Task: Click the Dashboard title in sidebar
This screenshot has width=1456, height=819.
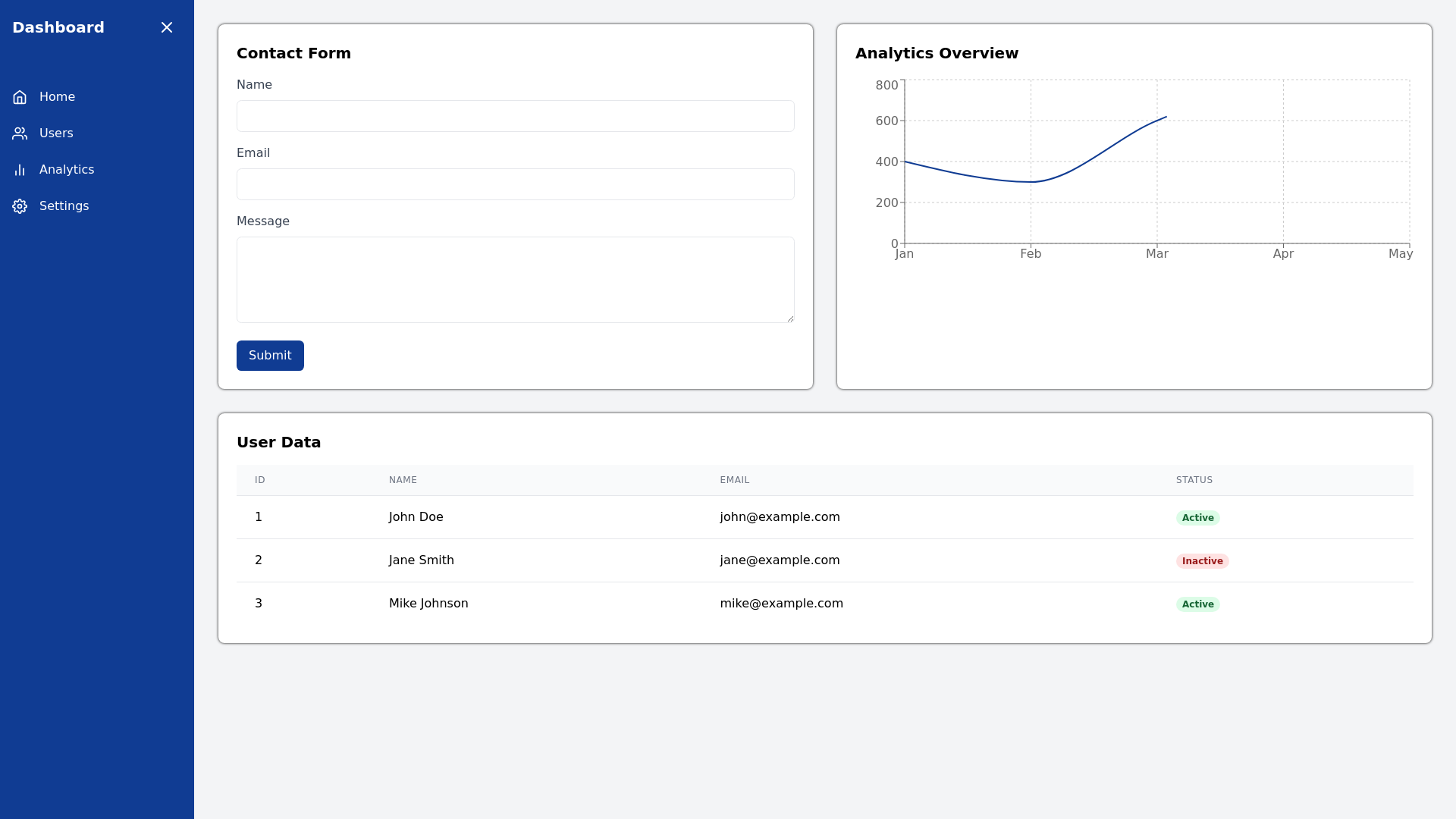Action: (58, 27)
